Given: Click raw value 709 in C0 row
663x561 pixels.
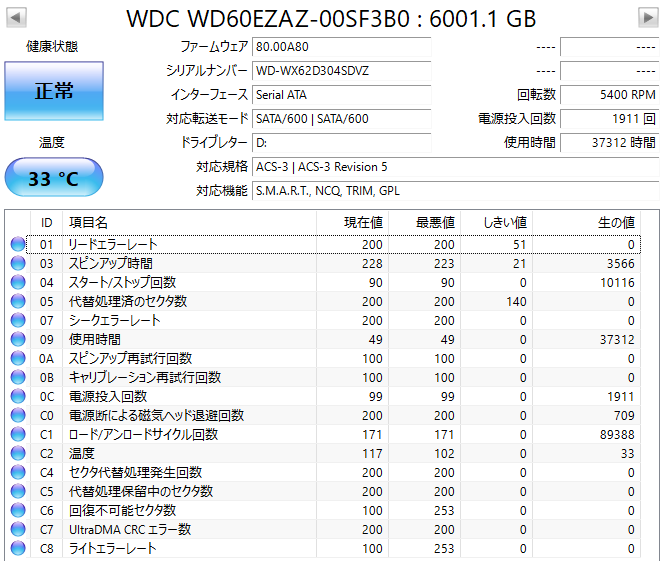Looking at the screenshot, I should coord(625,416).
